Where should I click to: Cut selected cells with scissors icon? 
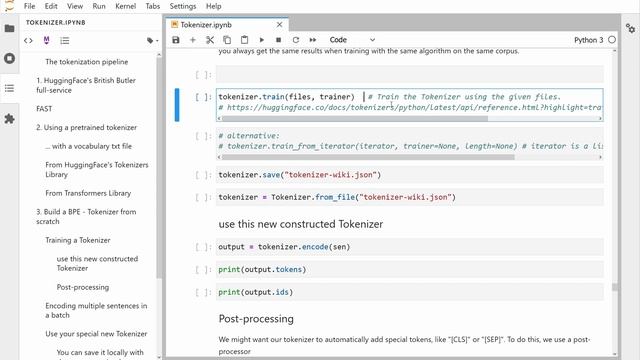pos(210,40)
